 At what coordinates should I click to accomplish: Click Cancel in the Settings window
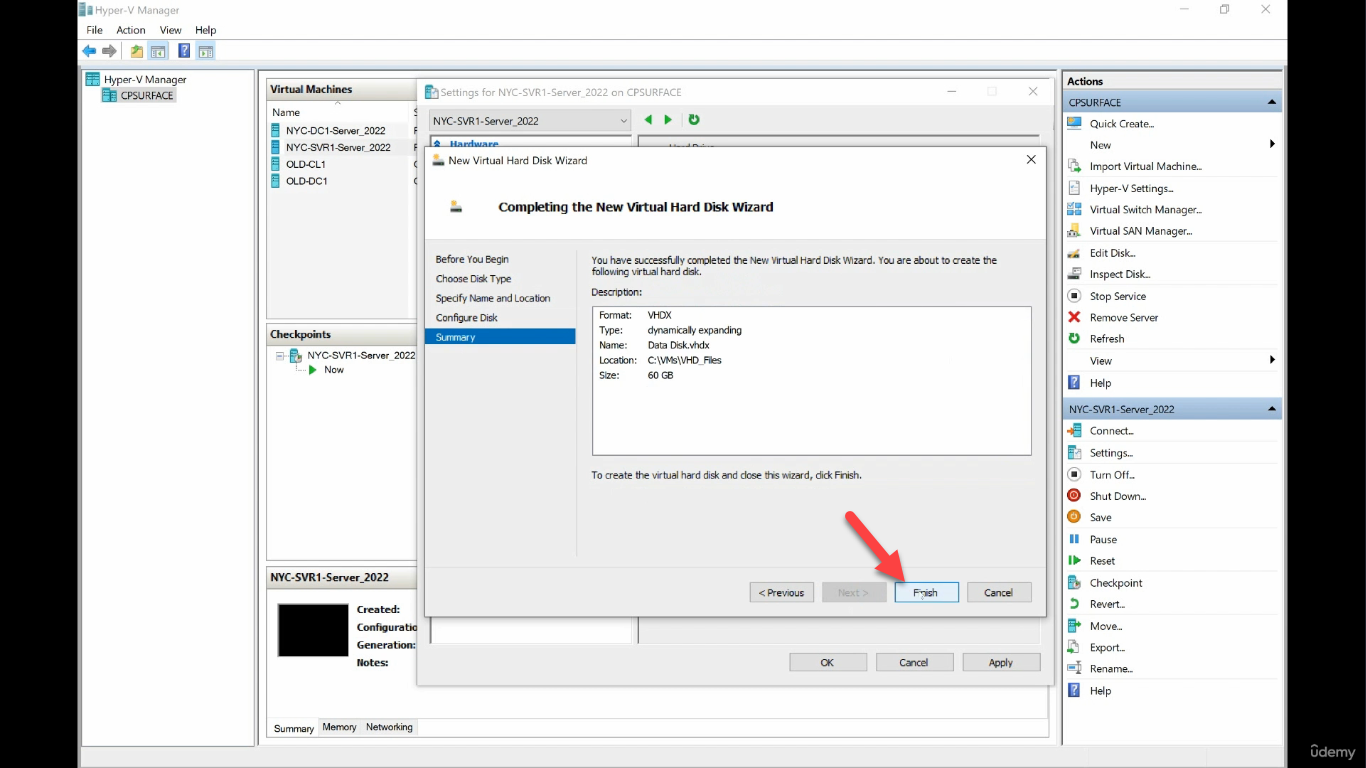914,662
